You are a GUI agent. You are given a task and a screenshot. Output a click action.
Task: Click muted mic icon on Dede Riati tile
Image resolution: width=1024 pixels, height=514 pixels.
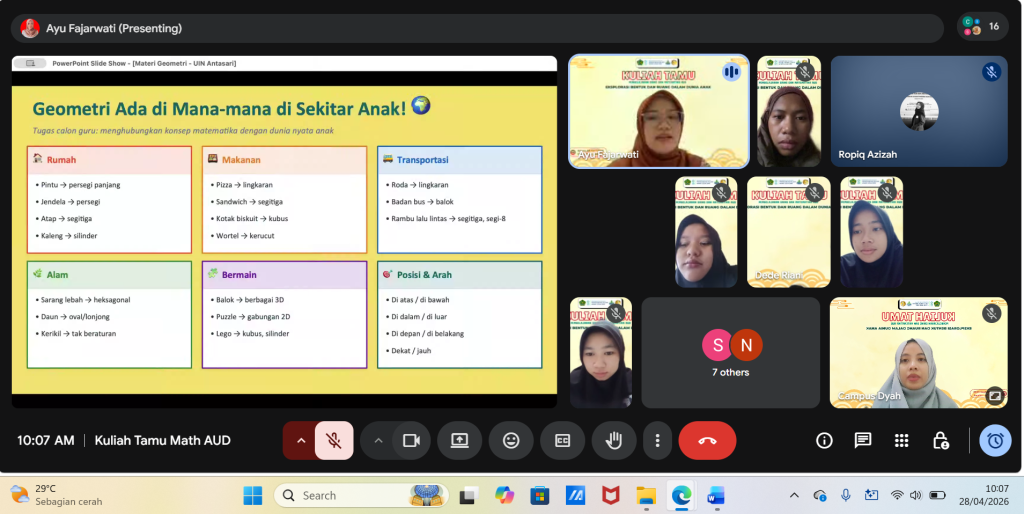[x=814, y=193]
